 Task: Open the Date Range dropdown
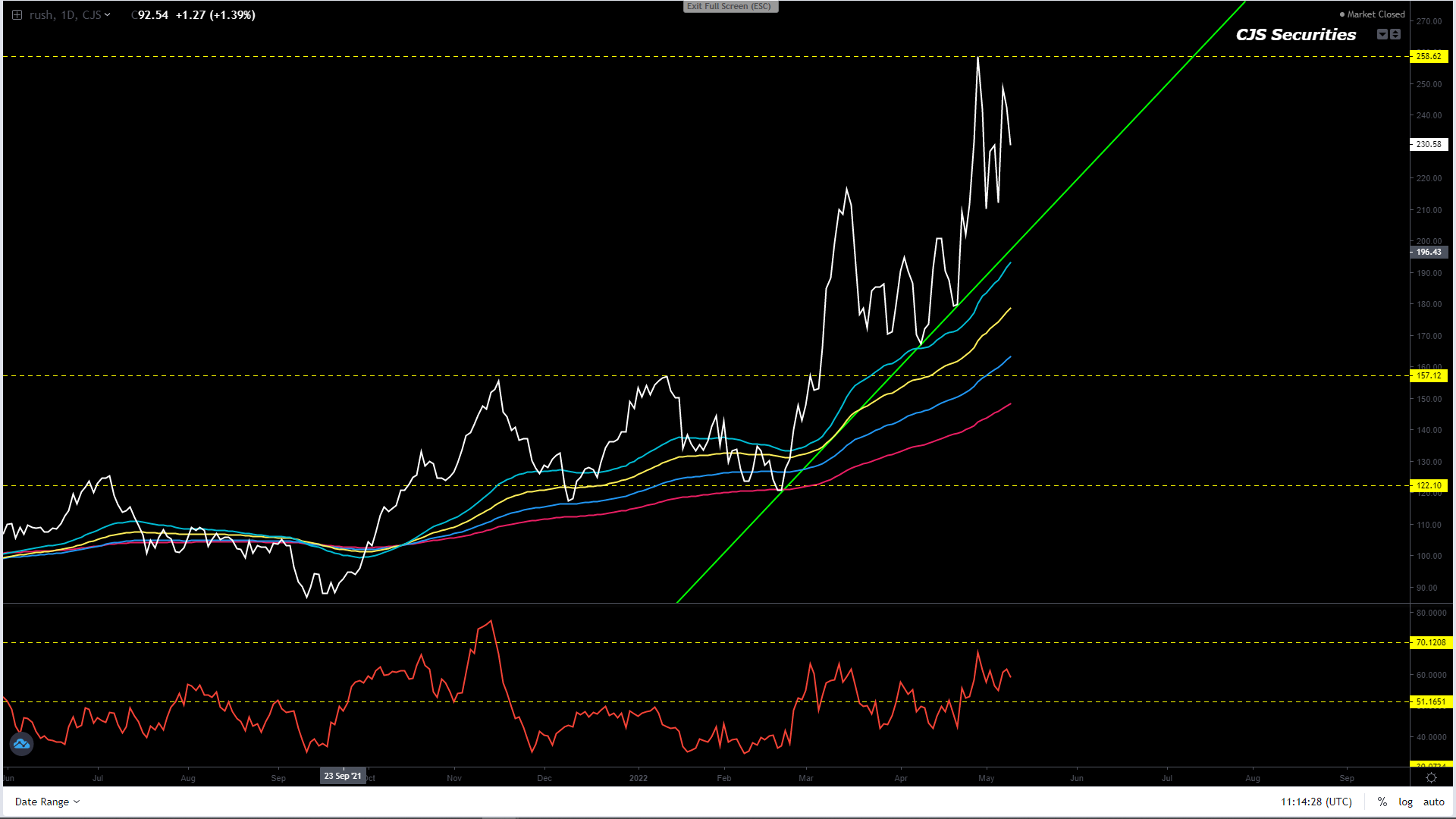coord(47,802)
